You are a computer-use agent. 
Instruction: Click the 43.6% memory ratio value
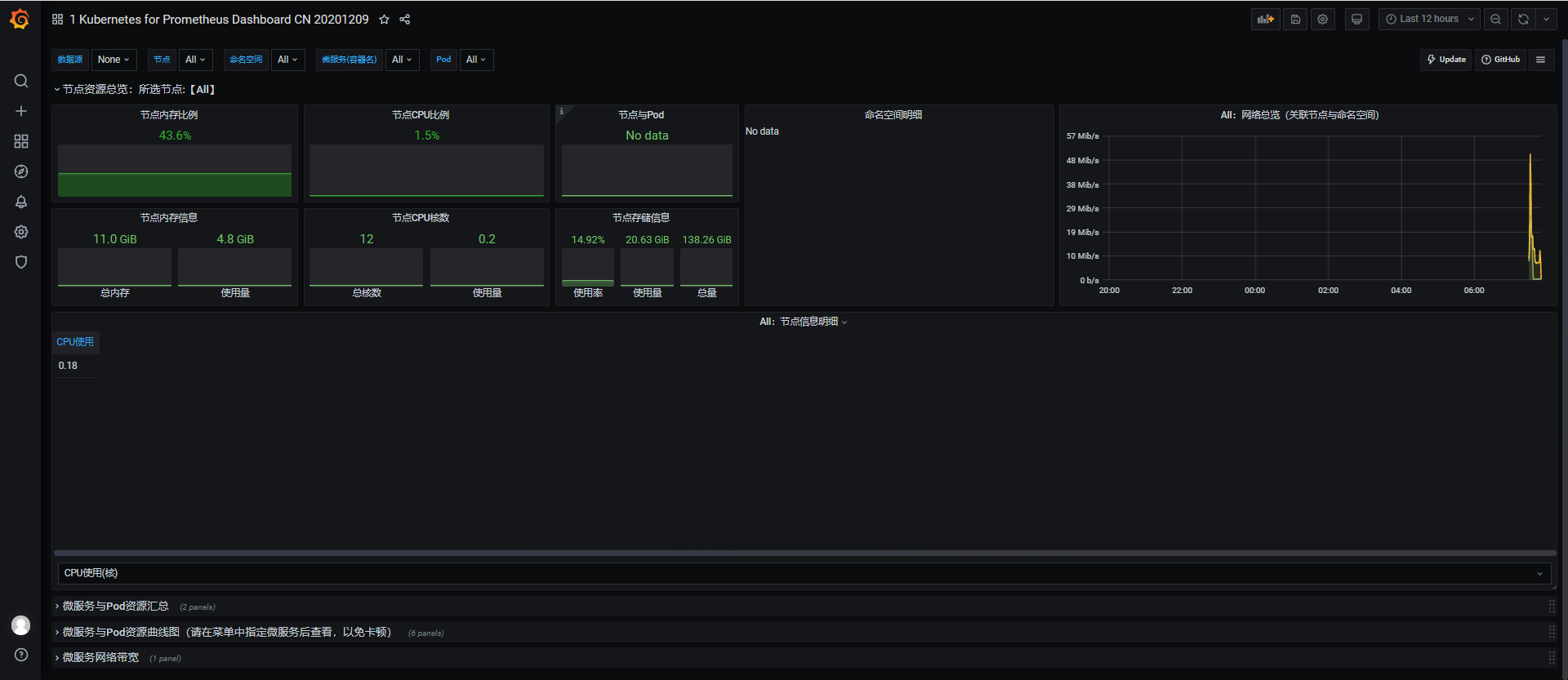click(175, 136)
